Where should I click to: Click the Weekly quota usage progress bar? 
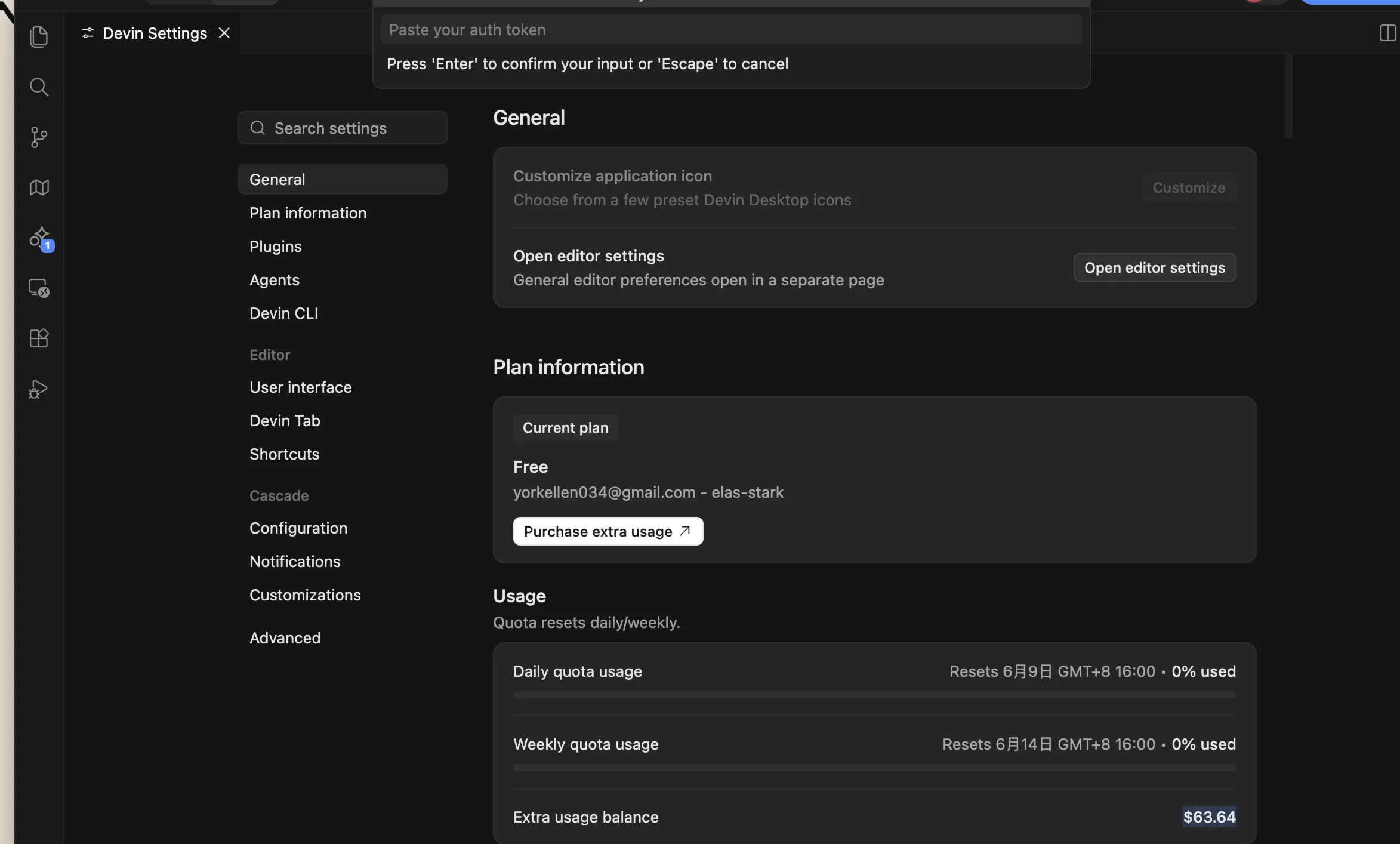pyautogui.click(x=874, y=768)
